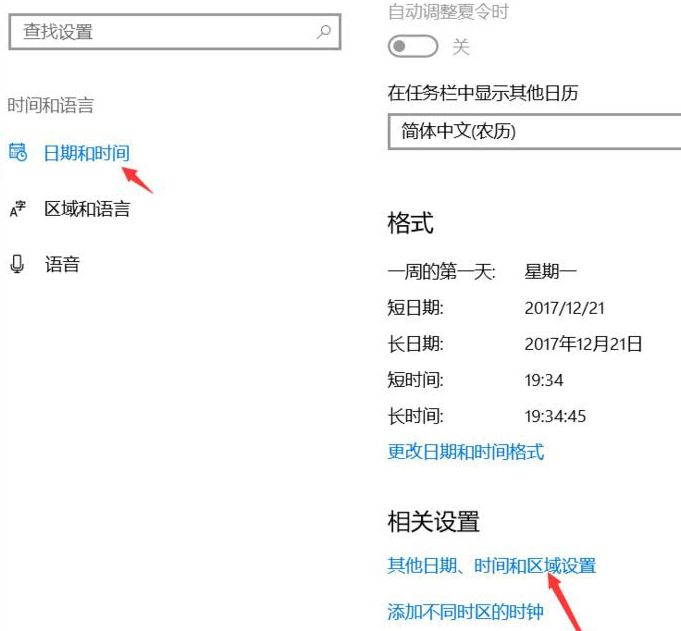This screenshot has height=631, width=681.
Task: Select 日期和时间 in the sidebar
Action: [86, 153]
